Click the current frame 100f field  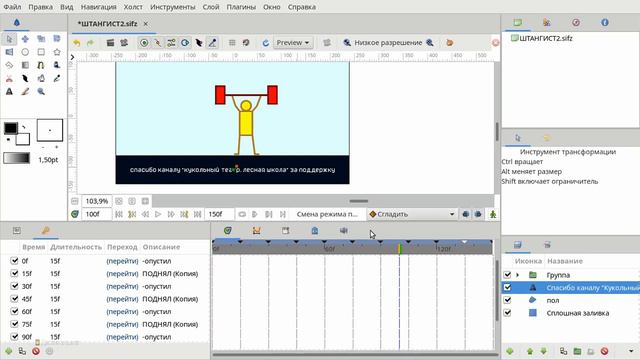pyautogui.click(x=97, y=214)
